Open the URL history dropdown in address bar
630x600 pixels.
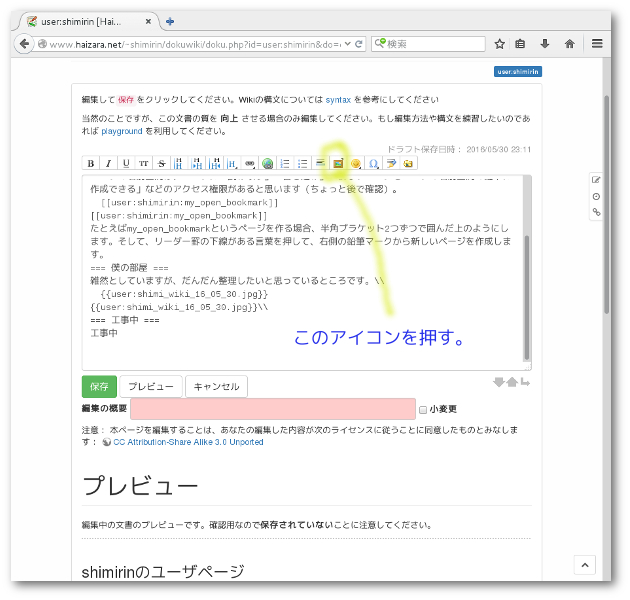coord(346,44)
